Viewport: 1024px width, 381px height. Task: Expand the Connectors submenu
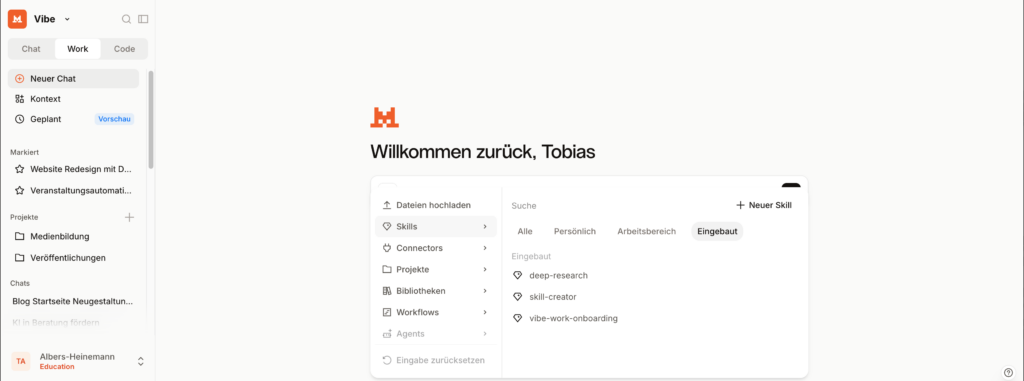pos(436,248)
